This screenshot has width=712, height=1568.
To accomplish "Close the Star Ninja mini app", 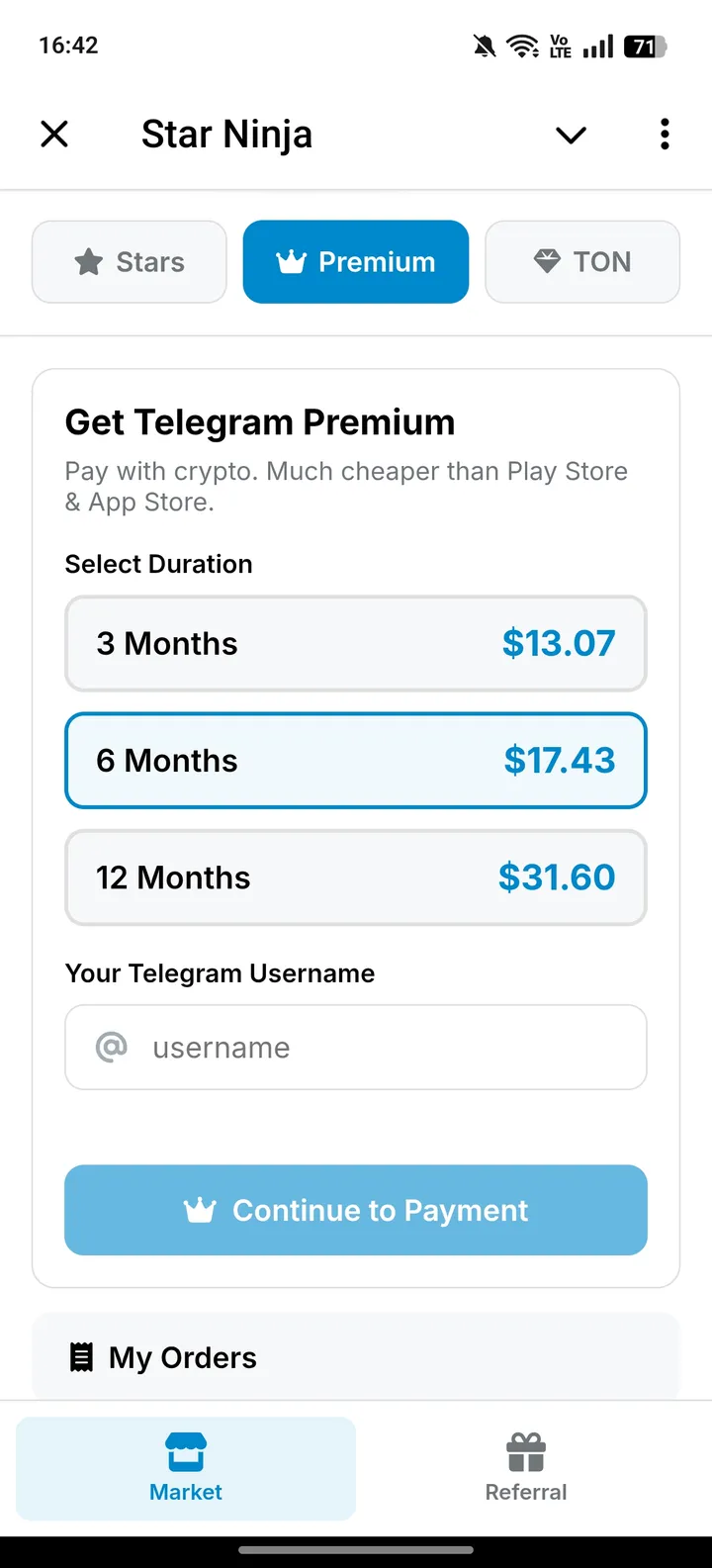I will 54,134.
